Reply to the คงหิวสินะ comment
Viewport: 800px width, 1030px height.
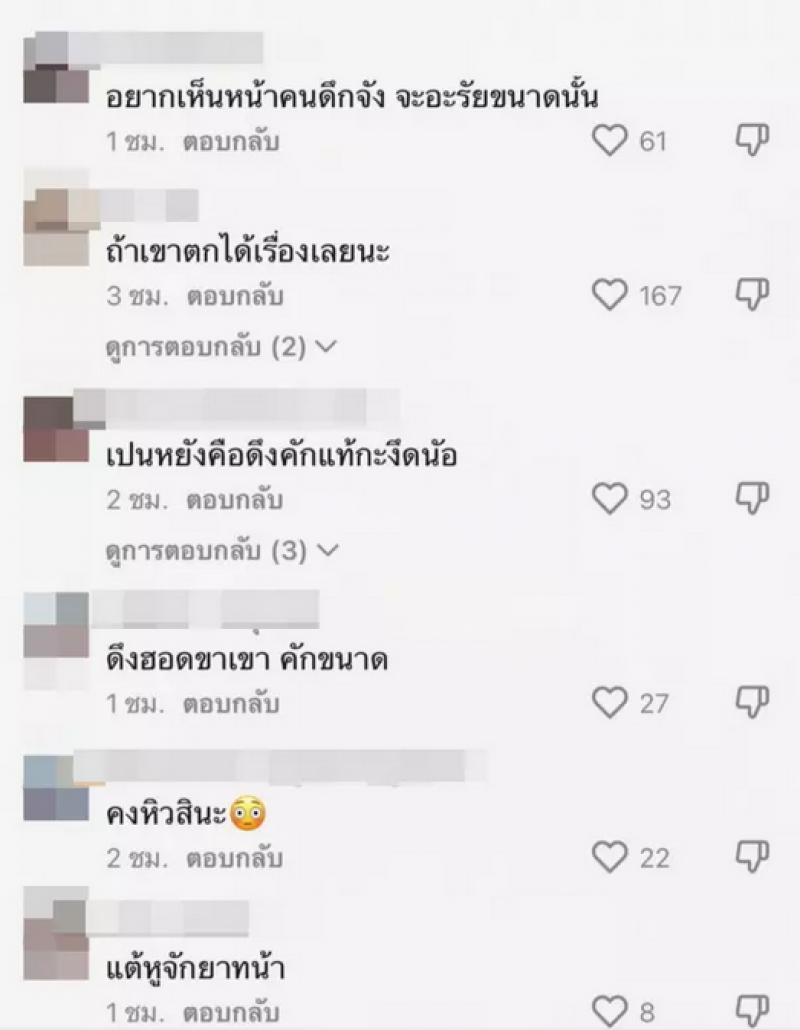[x=235, y=859]
